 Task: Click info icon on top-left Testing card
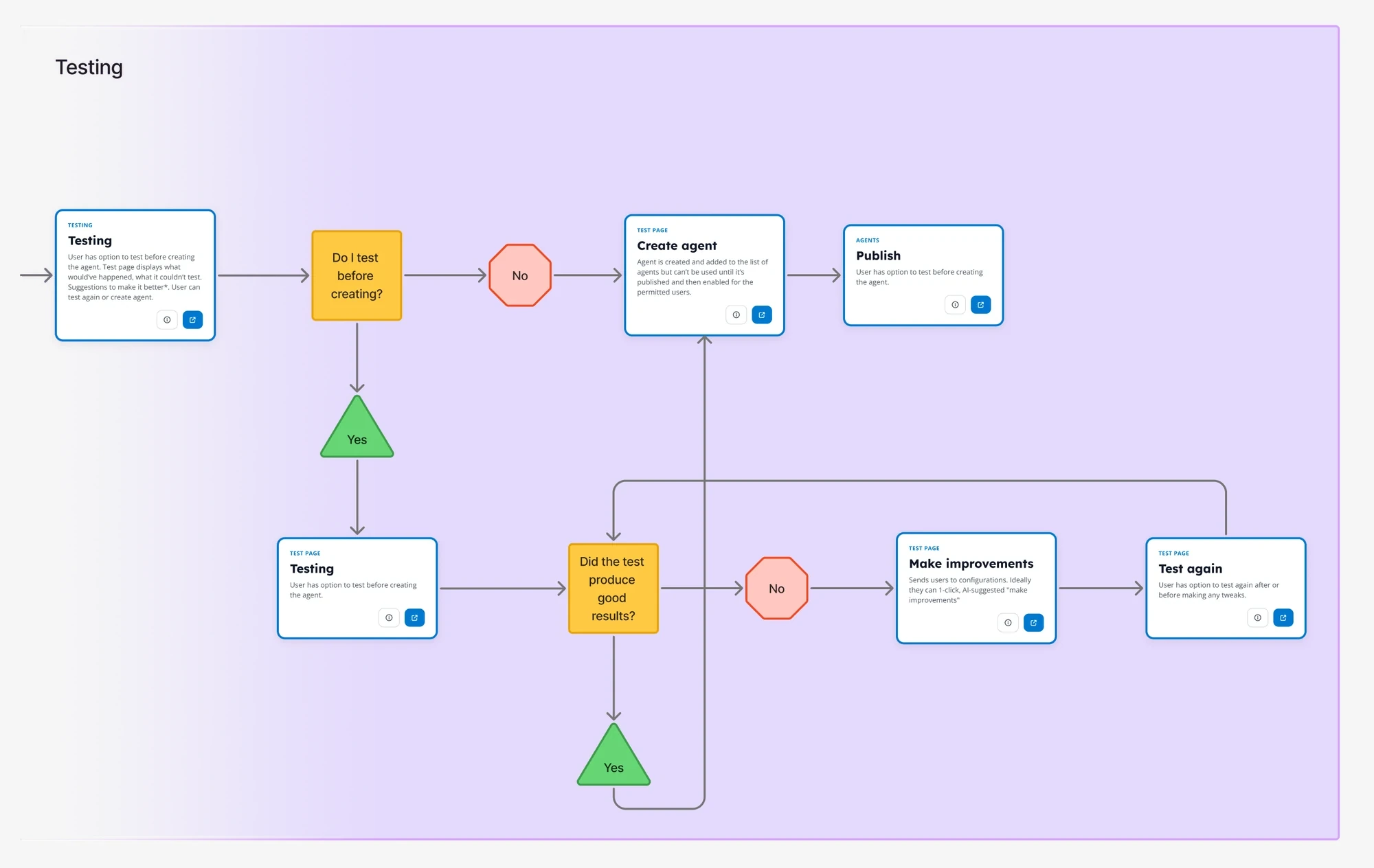click(167, 320)
